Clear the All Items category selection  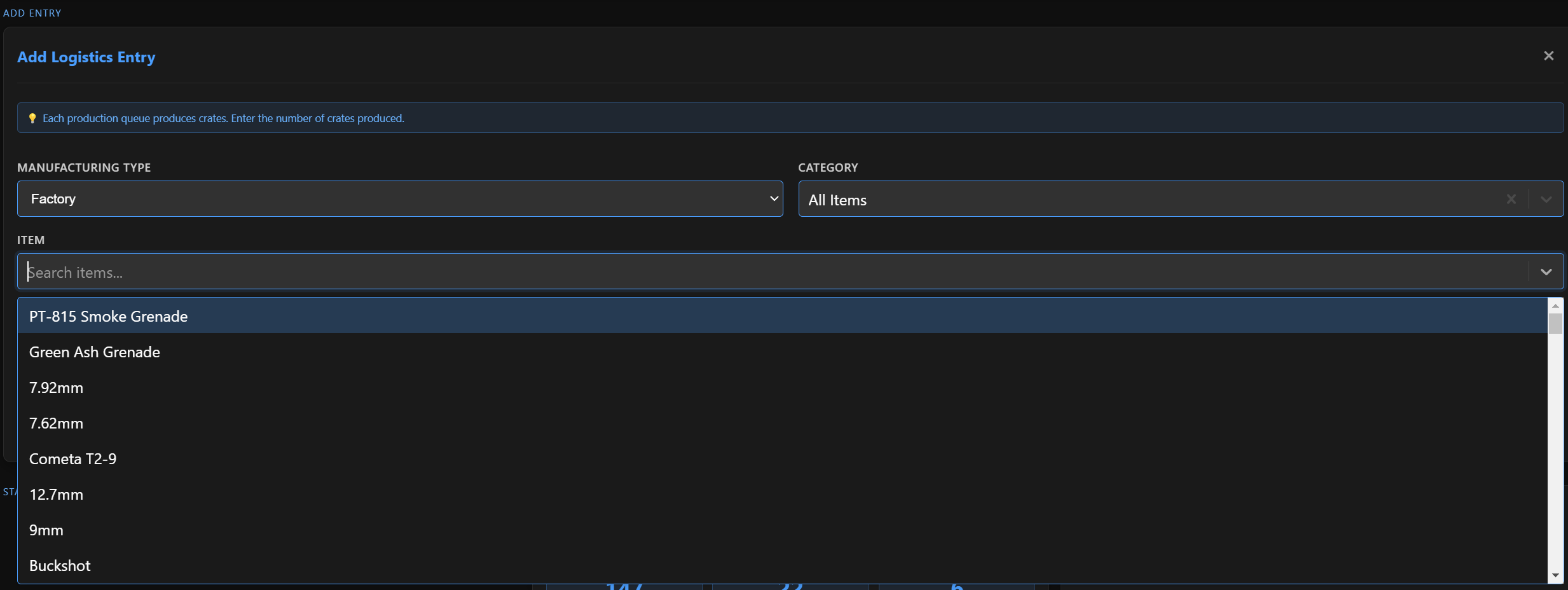[1511, 199]
